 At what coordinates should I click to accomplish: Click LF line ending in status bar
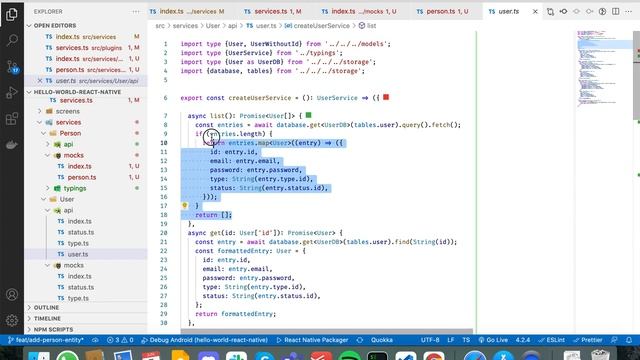pos(451,340)
